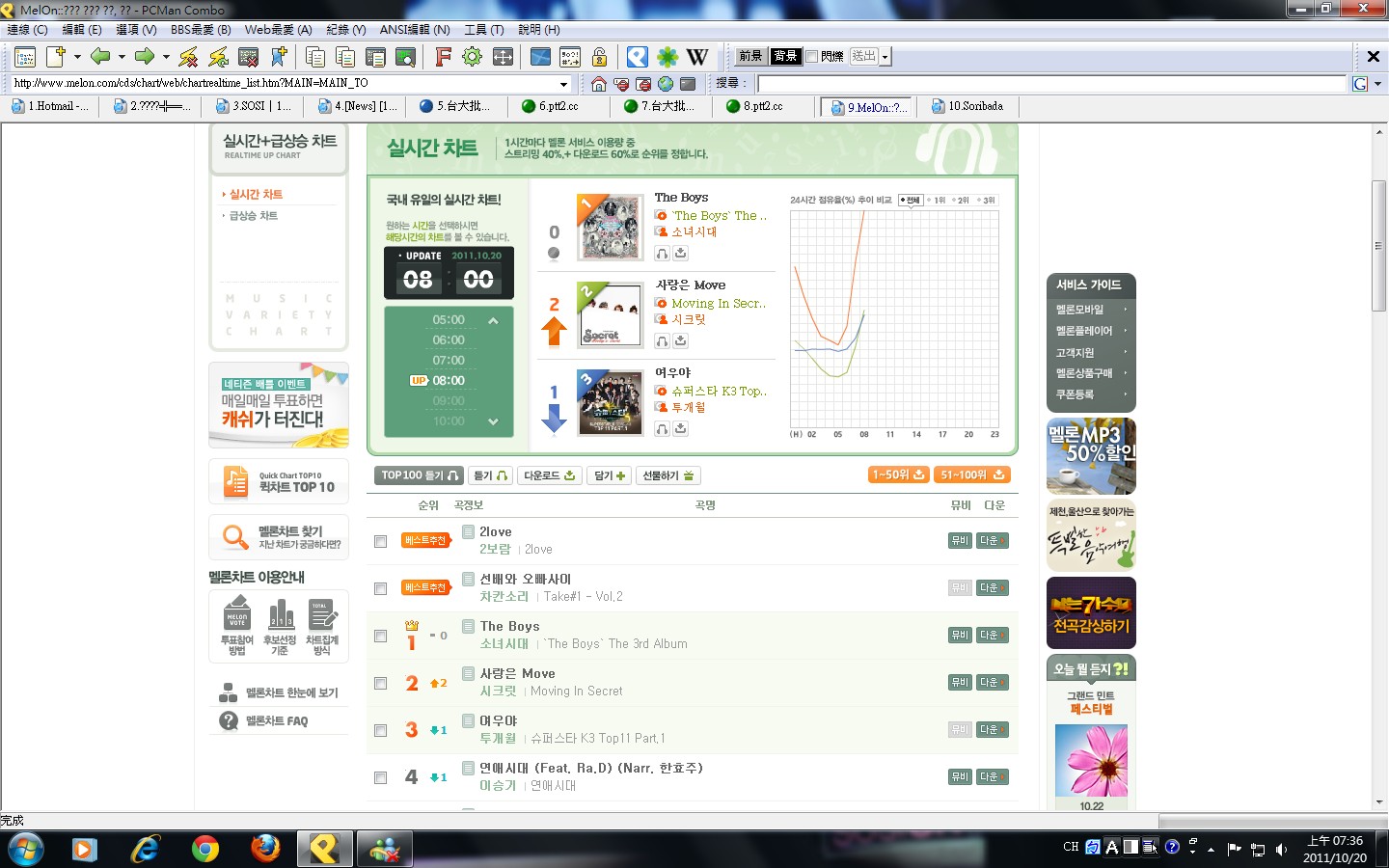
Task: Open the forward history dropdown arrow
Action: pos(166,57)
